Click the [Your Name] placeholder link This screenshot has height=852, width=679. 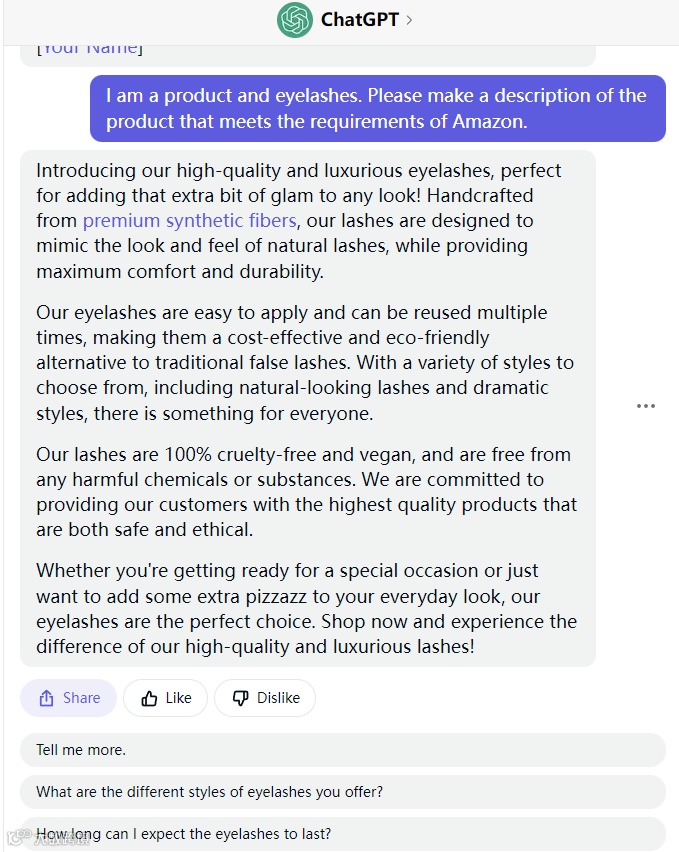90,48
